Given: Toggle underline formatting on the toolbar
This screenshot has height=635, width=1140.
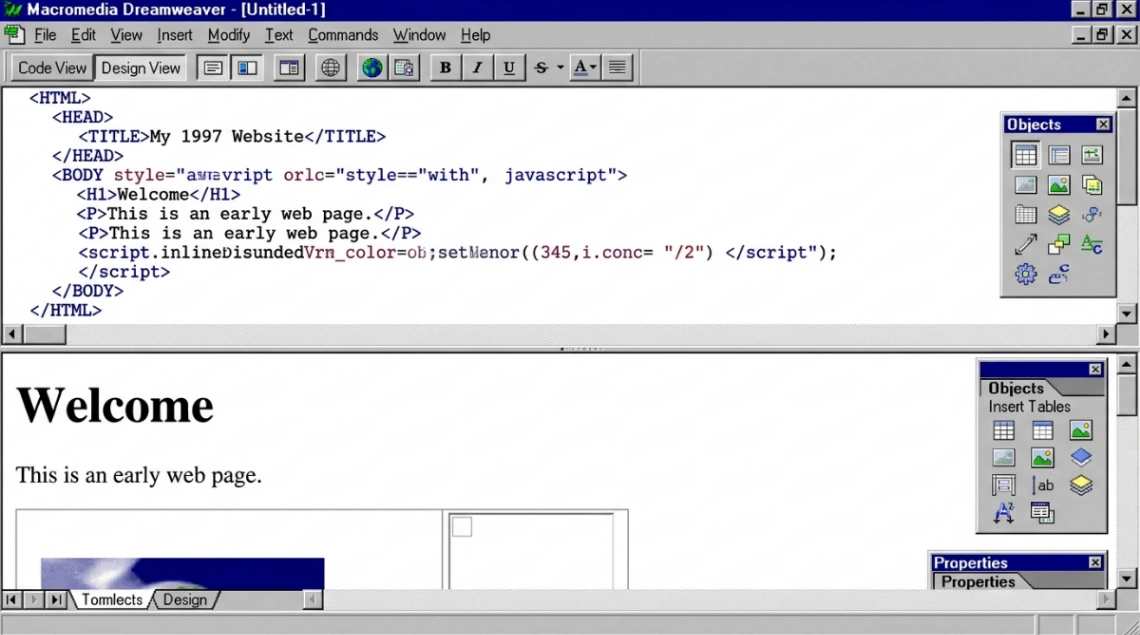Looking at the screenshot, I should [509, 67].
